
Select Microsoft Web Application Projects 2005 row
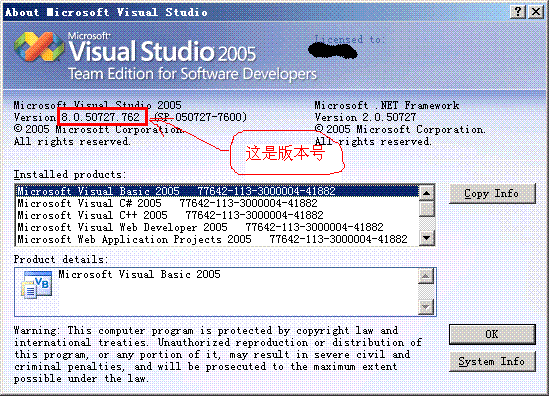[x=217, y=239]
